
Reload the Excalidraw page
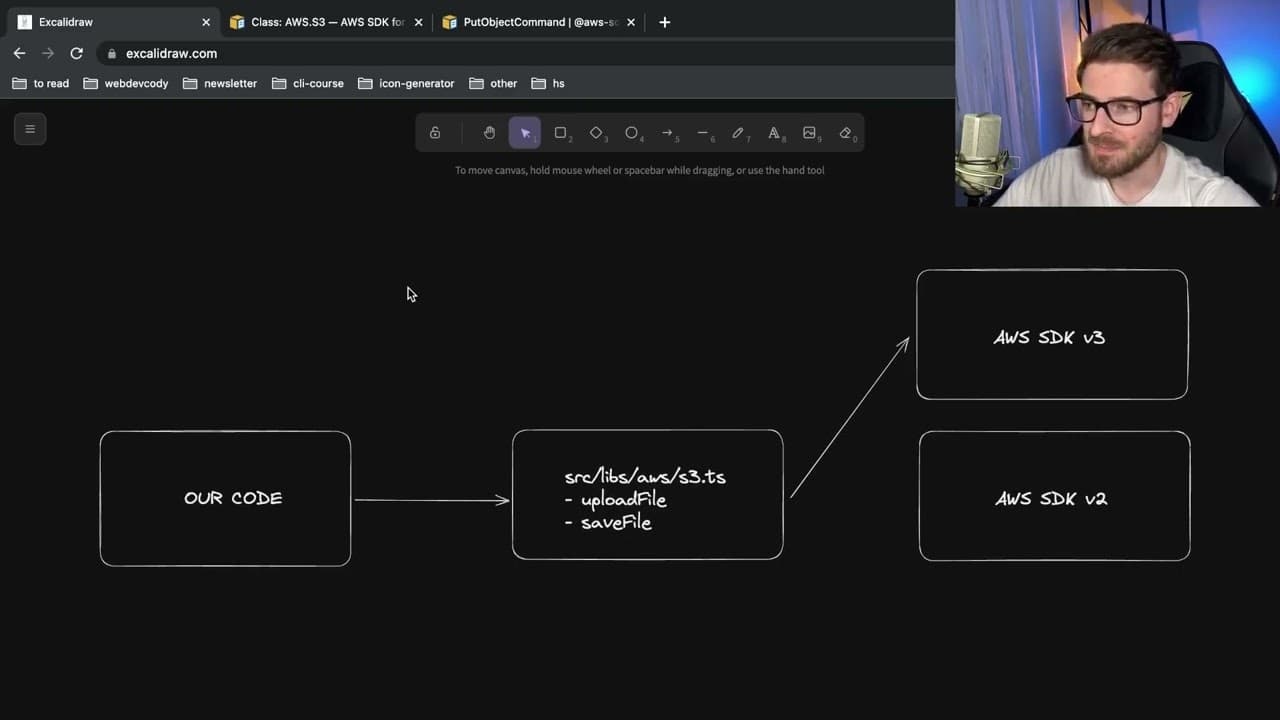(76, 53)
